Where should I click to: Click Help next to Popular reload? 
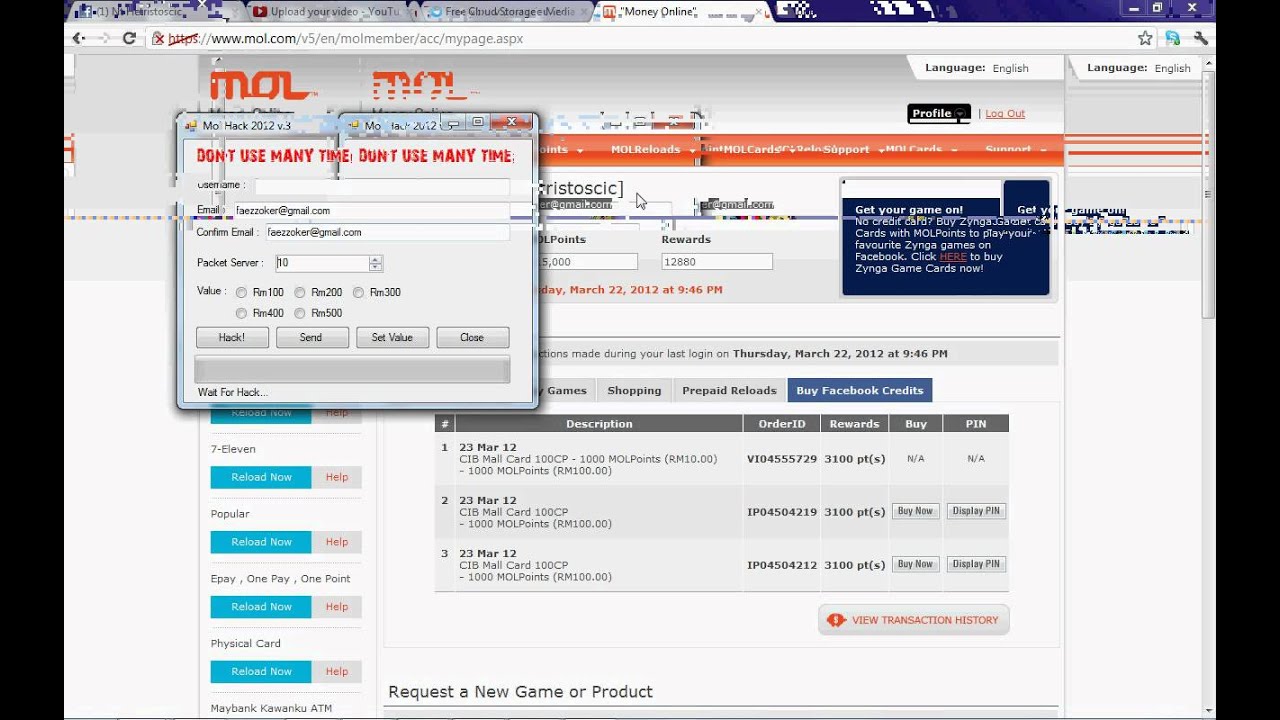(x=337, y=542)
